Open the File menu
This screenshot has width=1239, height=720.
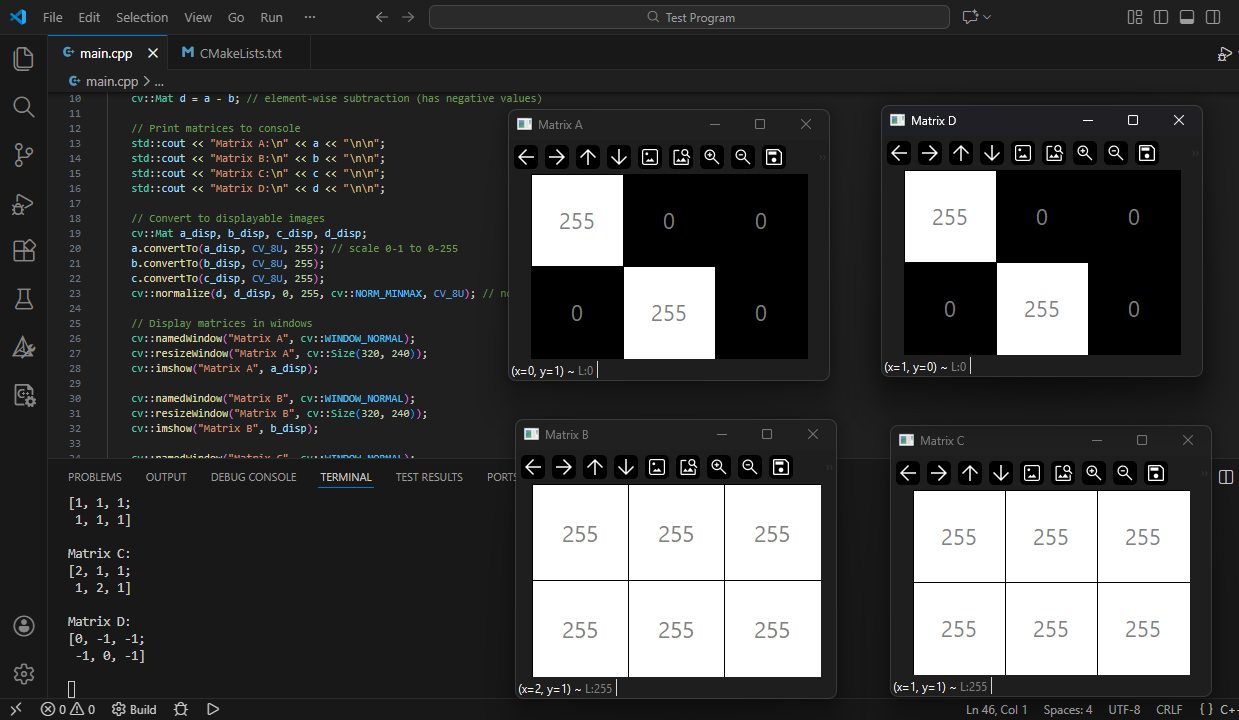[x=53, y=17]
